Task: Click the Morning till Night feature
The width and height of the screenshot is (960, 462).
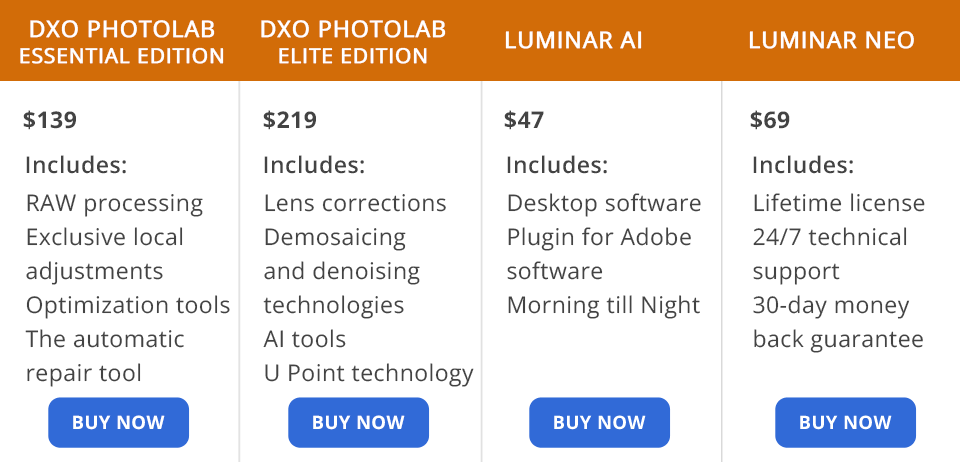Action: click(x=603, y=306)
